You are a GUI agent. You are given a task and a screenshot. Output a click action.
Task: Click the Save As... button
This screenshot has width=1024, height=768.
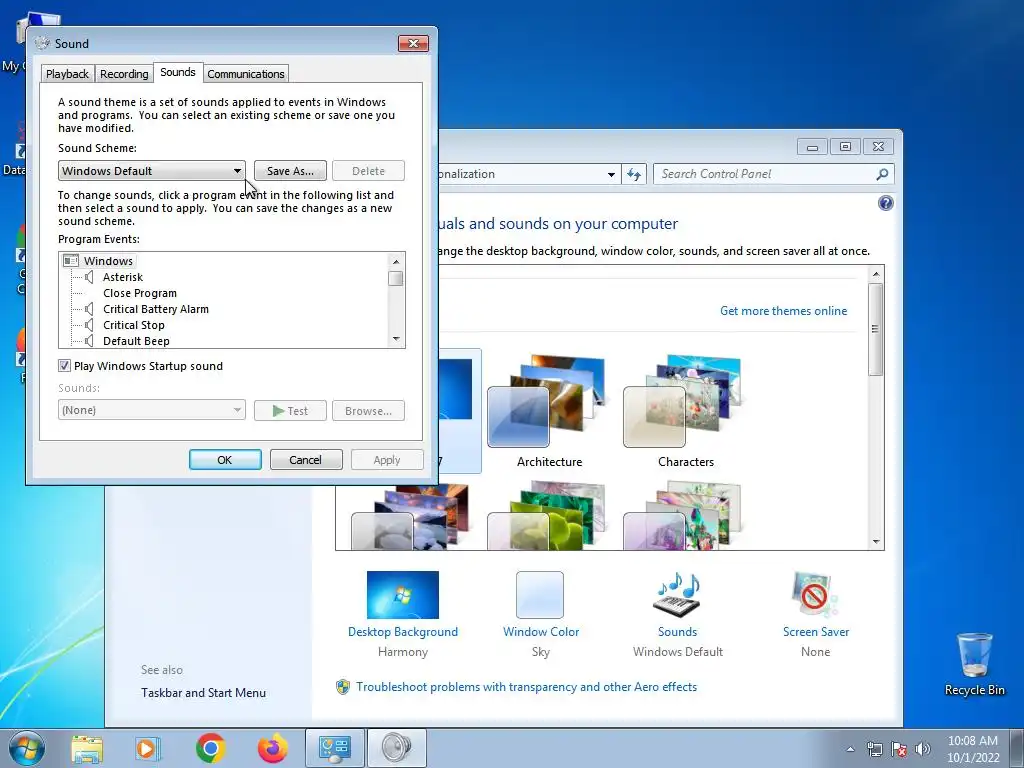click(x=290, y=171)
